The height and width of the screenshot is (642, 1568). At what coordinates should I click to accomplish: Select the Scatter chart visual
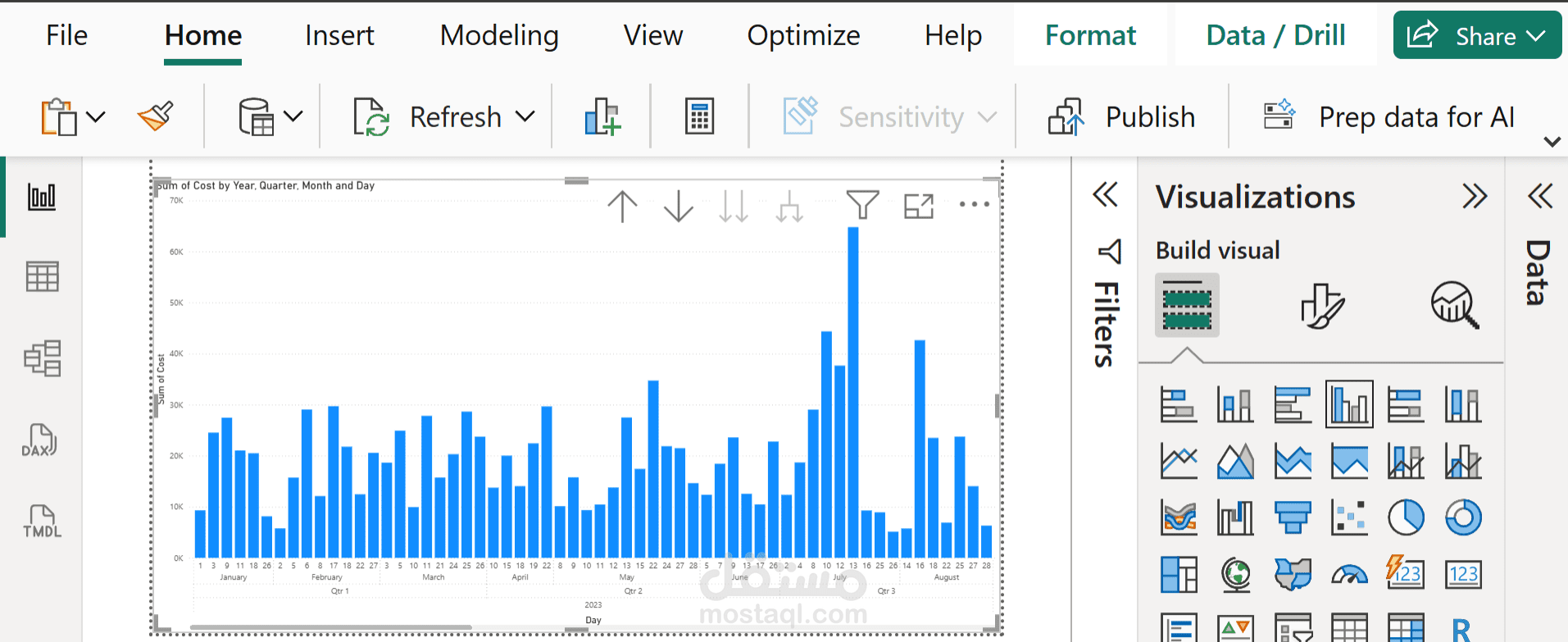tap(1349, 517)
